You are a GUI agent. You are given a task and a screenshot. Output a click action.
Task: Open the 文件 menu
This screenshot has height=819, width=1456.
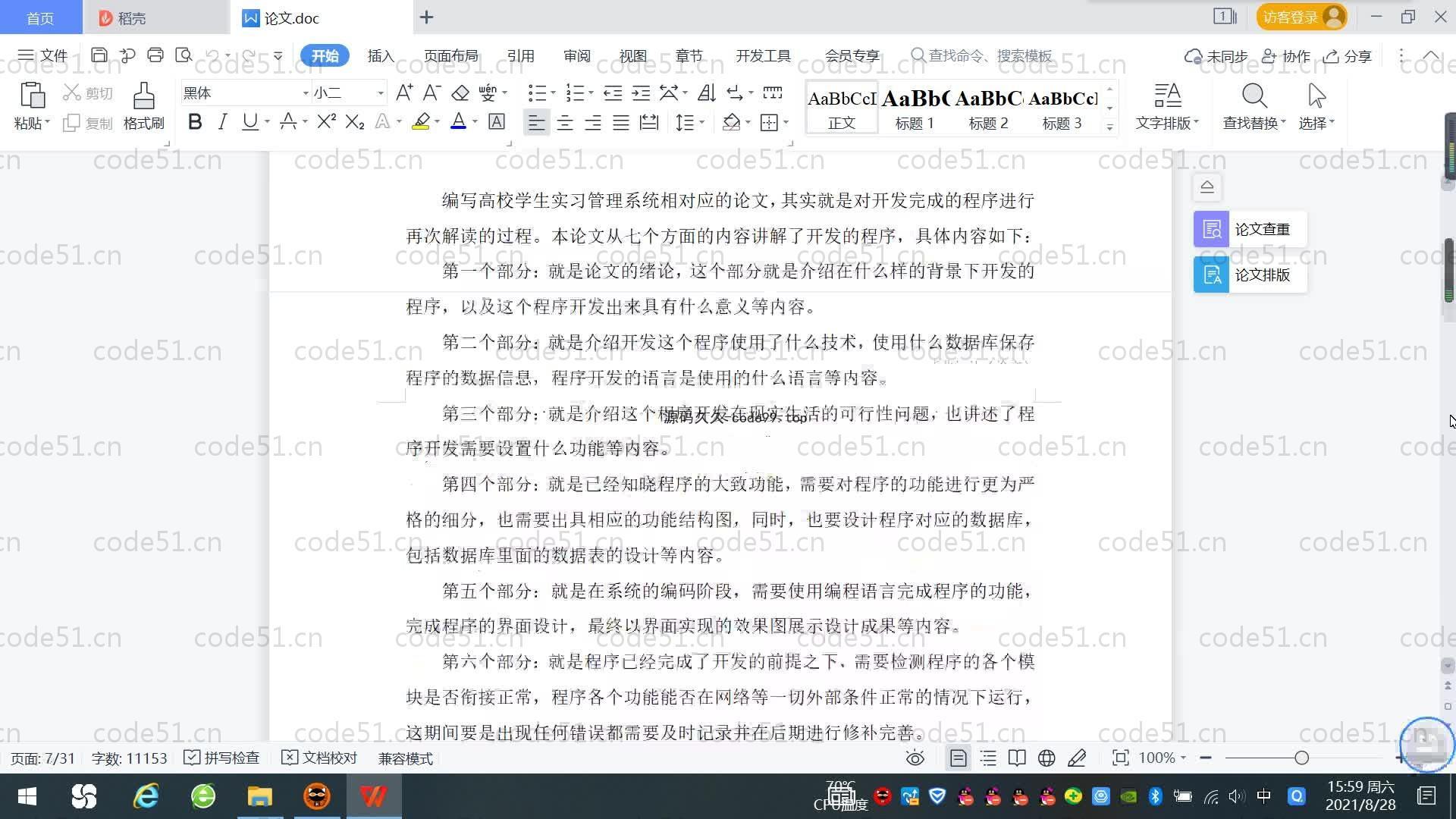(42, 55)
